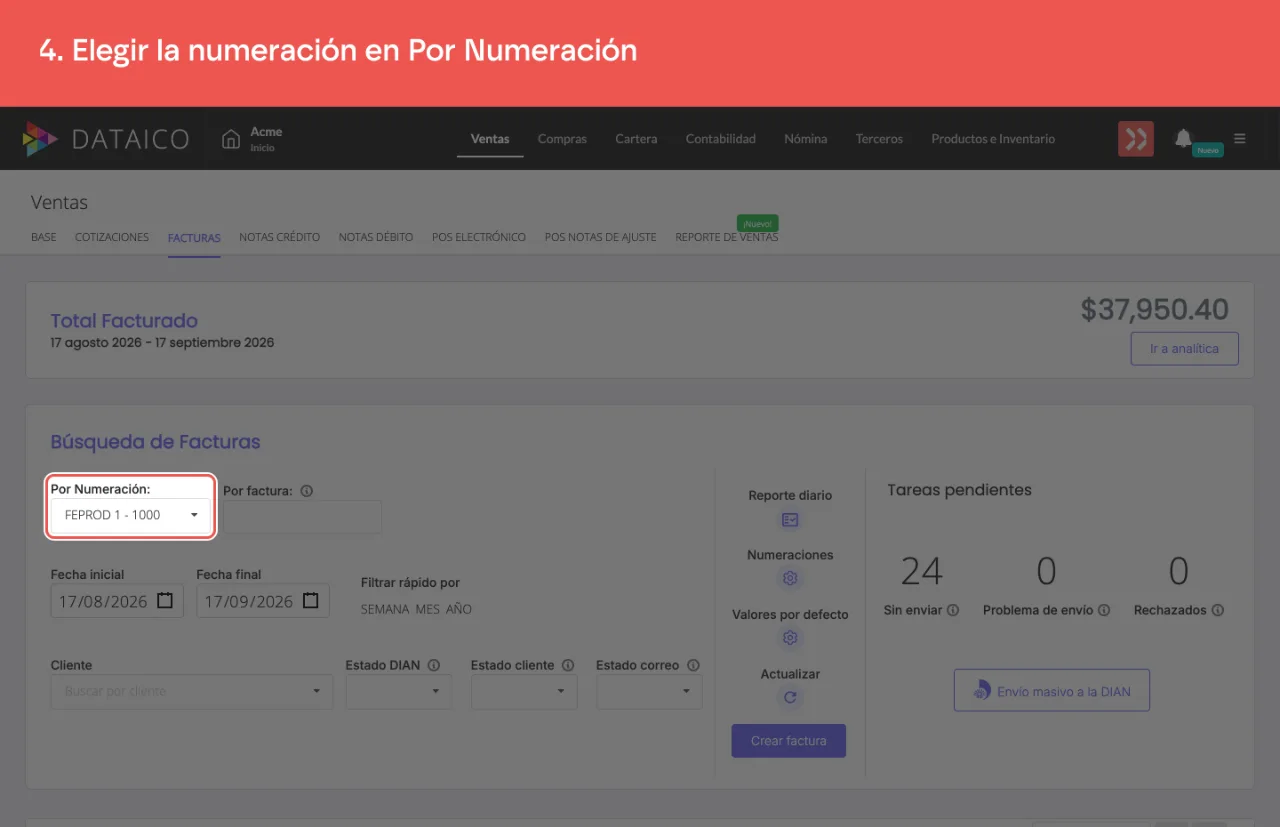The width and height of the screenshot is (1280, 827).
Task: Click the Ir a analítica button
Action: tap(1185, 349)
